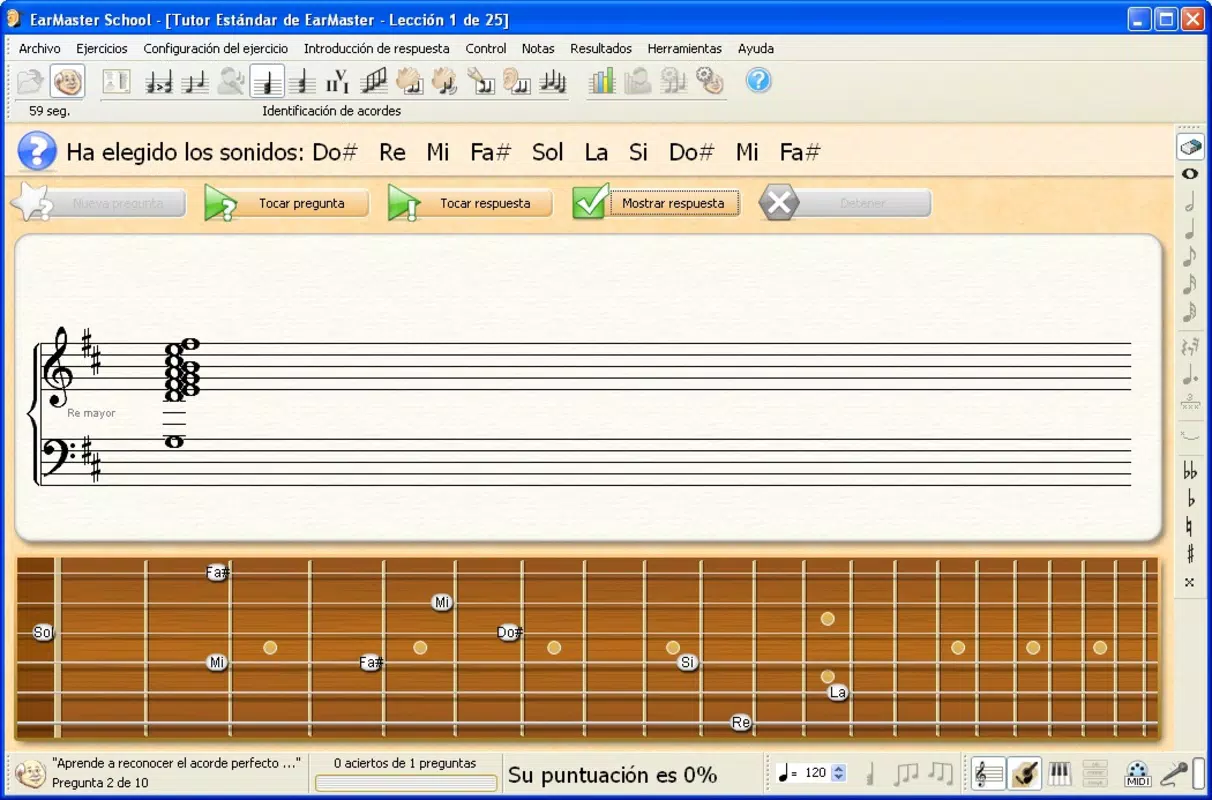
Task: Choose the flat accidental
Action: (x=1190, y=498)
